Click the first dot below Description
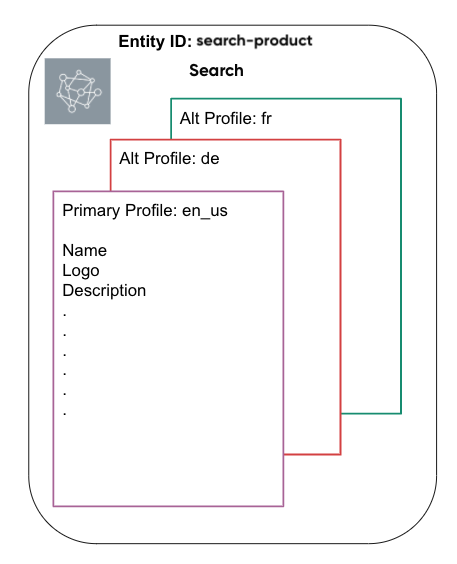457x564 pixels. 65,315
